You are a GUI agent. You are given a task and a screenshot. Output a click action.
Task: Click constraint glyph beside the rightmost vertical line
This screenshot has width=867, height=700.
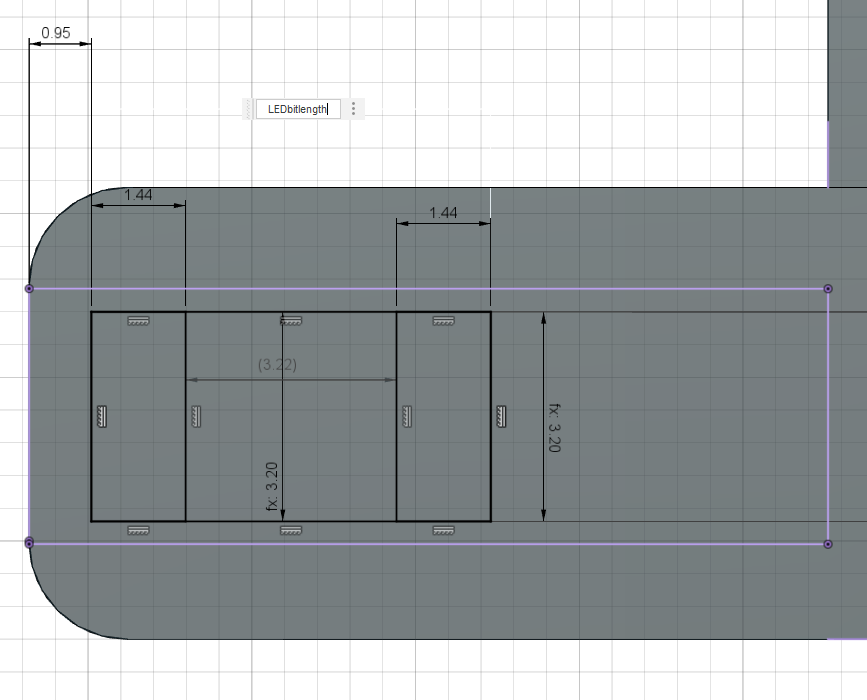[x=501, y=416]
